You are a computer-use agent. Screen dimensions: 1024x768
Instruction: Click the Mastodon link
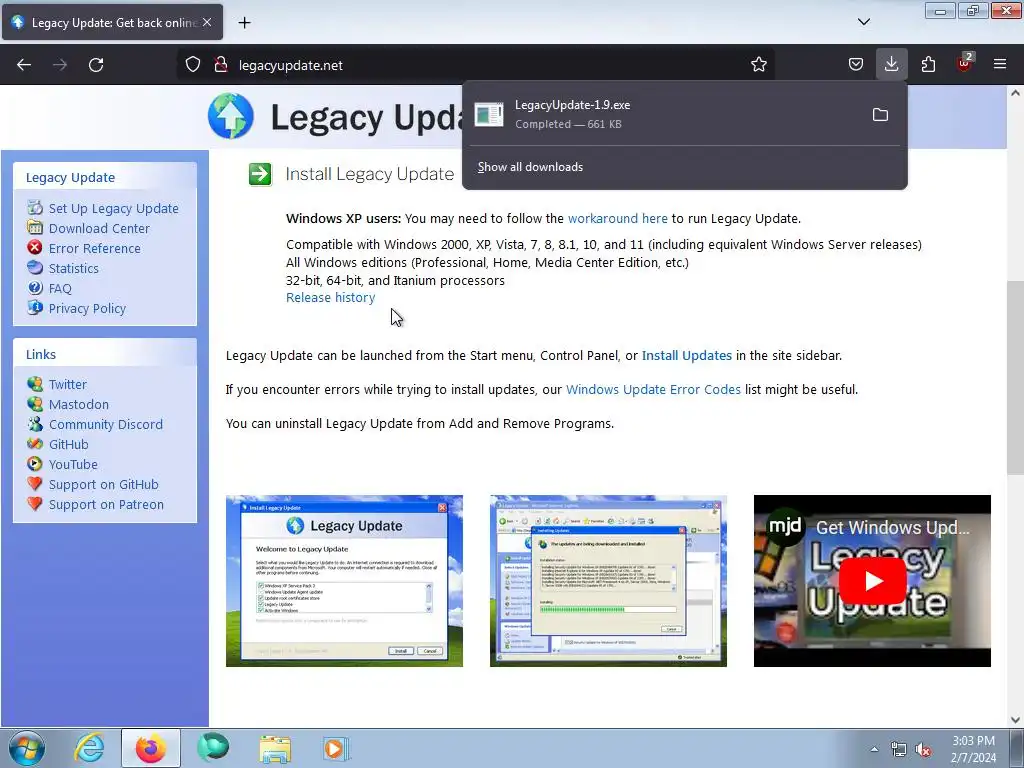pos(79,405)
